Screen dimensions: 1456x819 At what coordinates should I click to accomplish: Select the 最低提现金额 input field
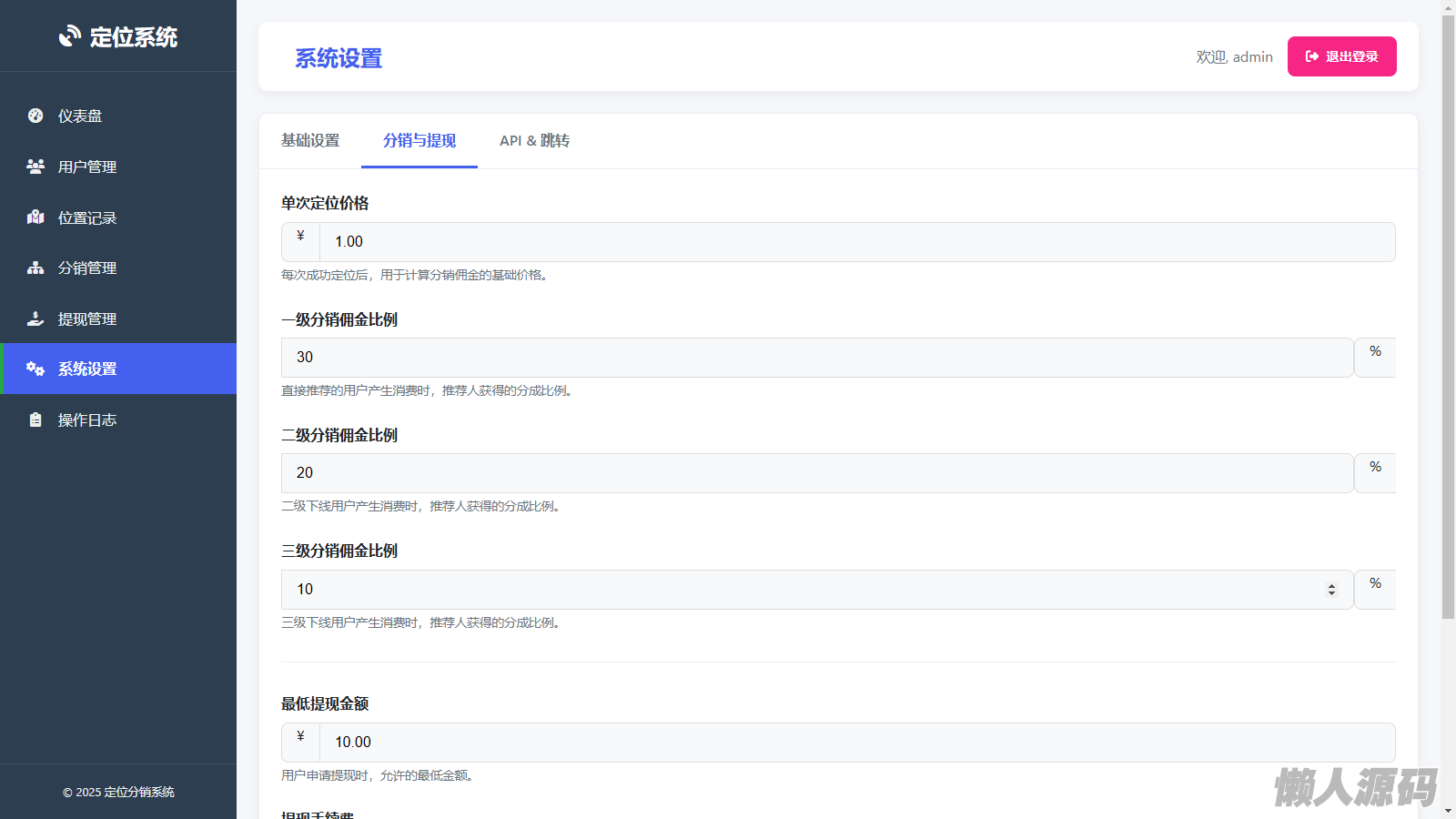(855, 743)
